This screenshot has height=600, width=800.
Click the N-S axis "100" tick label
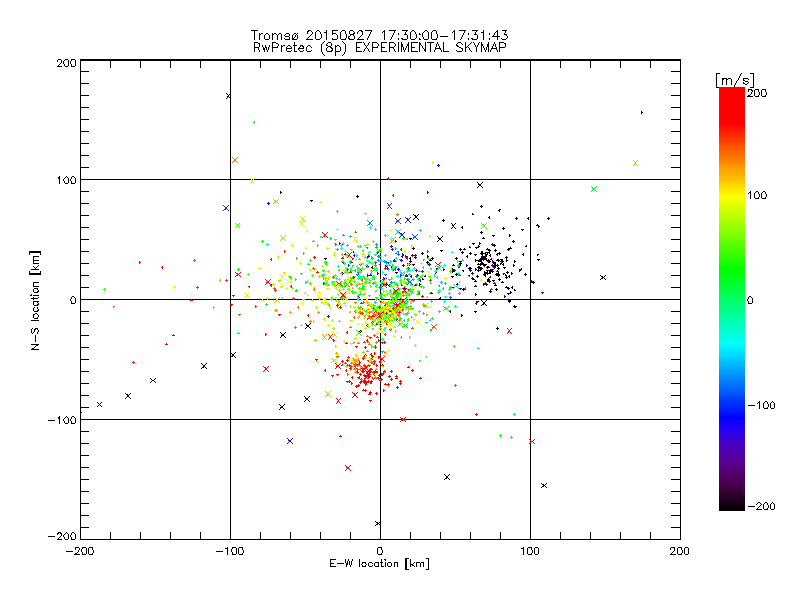66,180
